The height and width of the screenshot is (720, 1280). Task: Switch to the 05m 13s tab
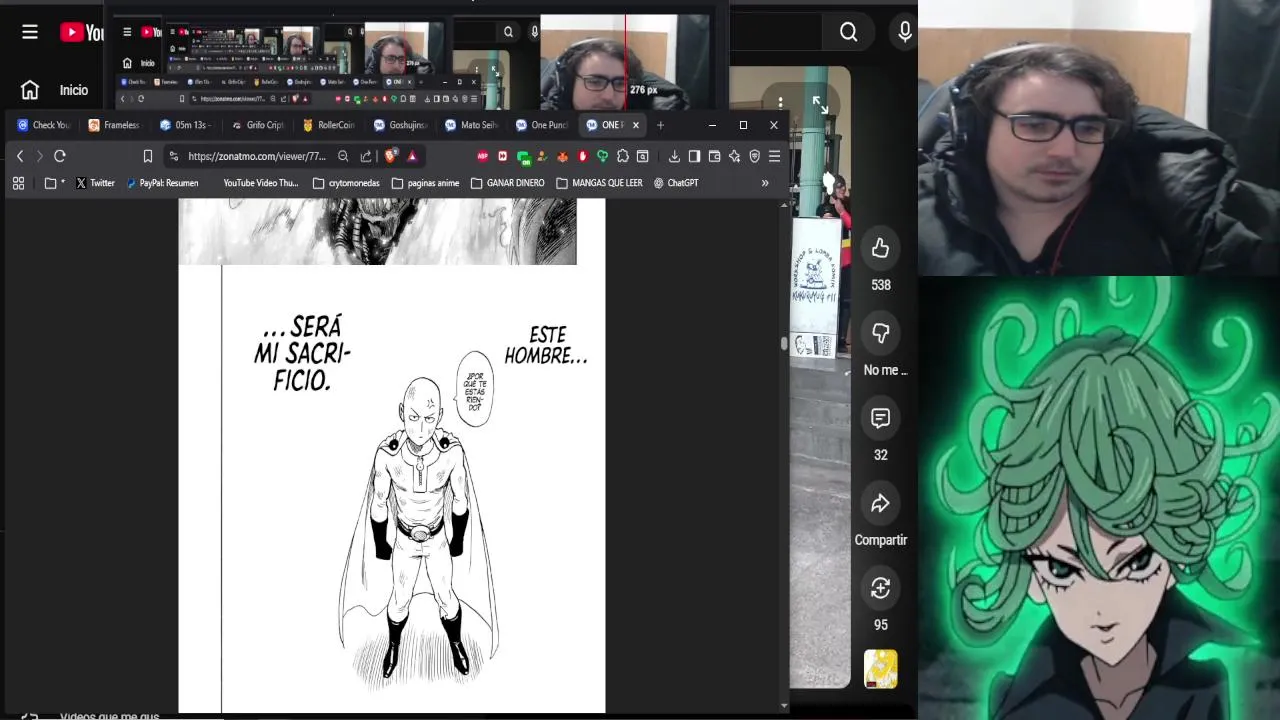185,125
